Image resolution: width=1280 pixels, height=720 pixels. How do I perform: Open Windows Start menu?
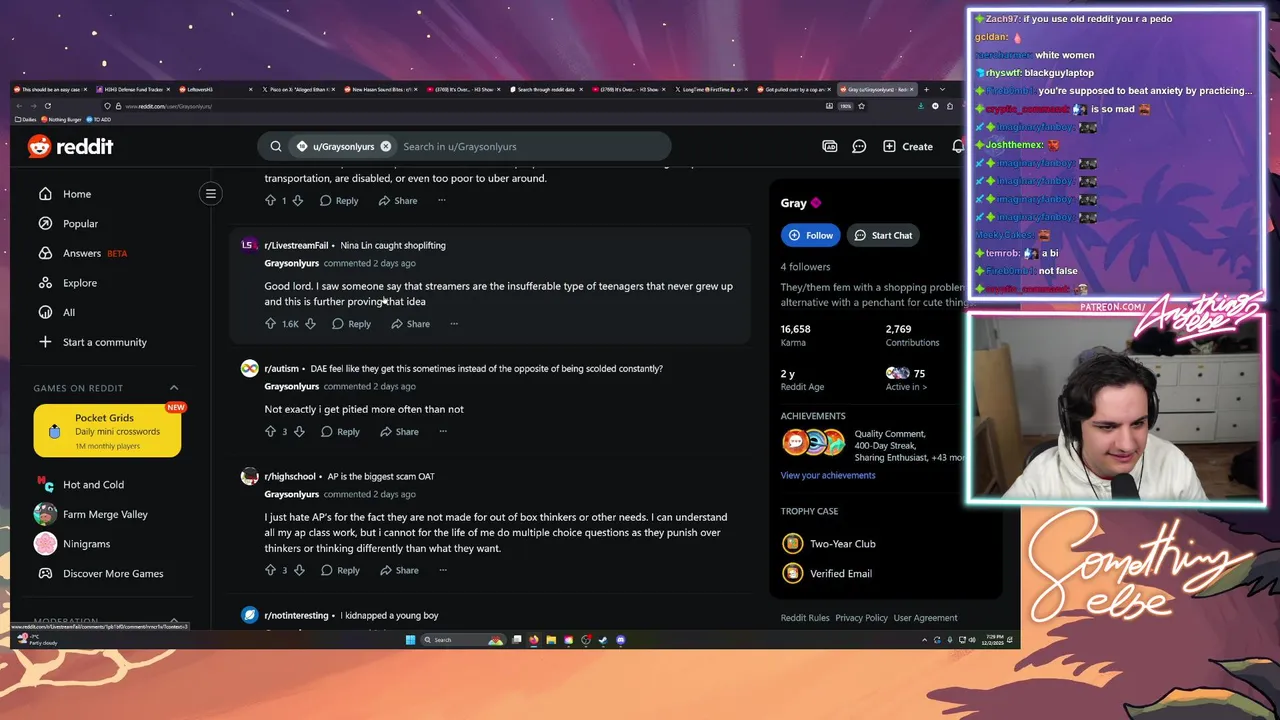(410, 640)
